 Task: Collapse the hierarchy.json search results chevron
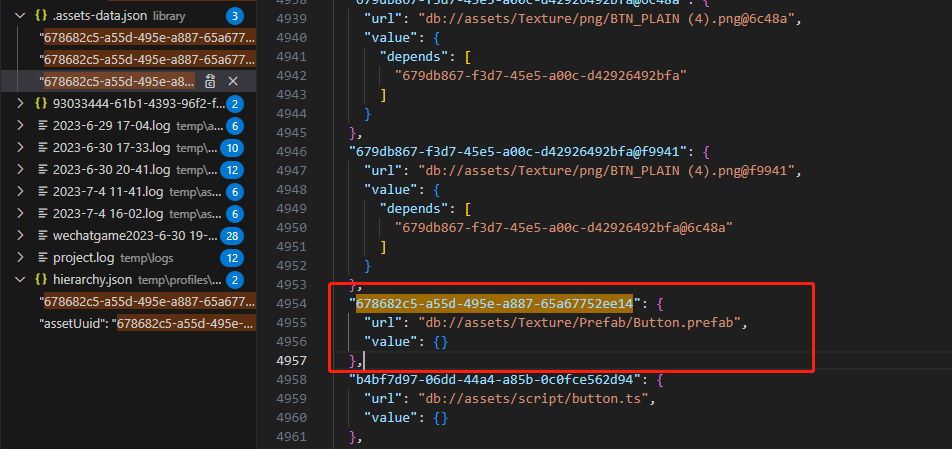[x=21, y=280]
